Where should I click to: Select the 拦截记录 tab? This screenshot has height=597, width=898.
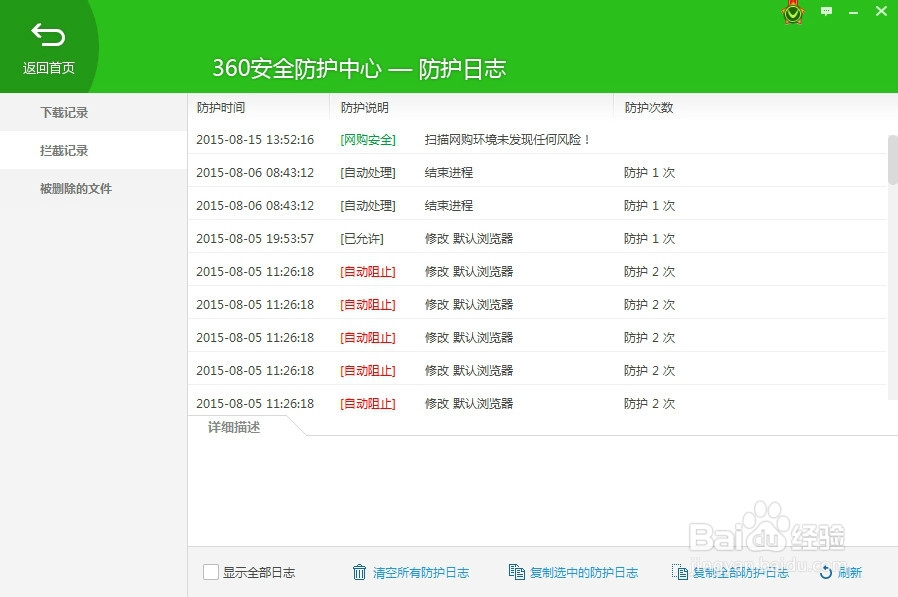point(93,150)
